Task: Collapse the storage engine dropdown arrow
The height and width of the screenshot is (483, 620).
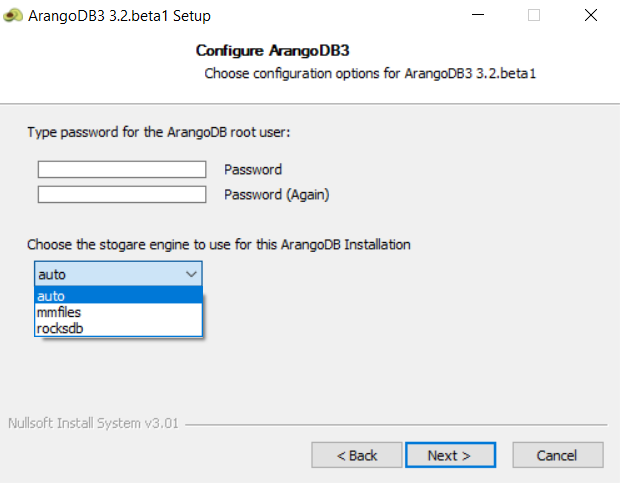Action: coord(191,273)
